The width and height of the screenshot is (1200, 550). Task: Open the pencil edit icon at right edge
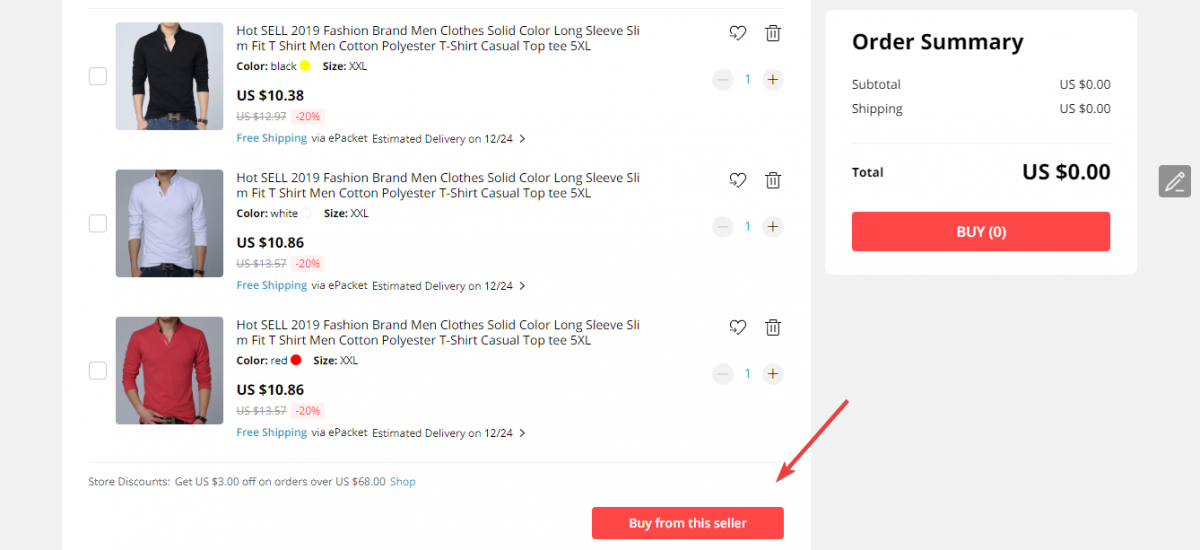pos(1175,181)
